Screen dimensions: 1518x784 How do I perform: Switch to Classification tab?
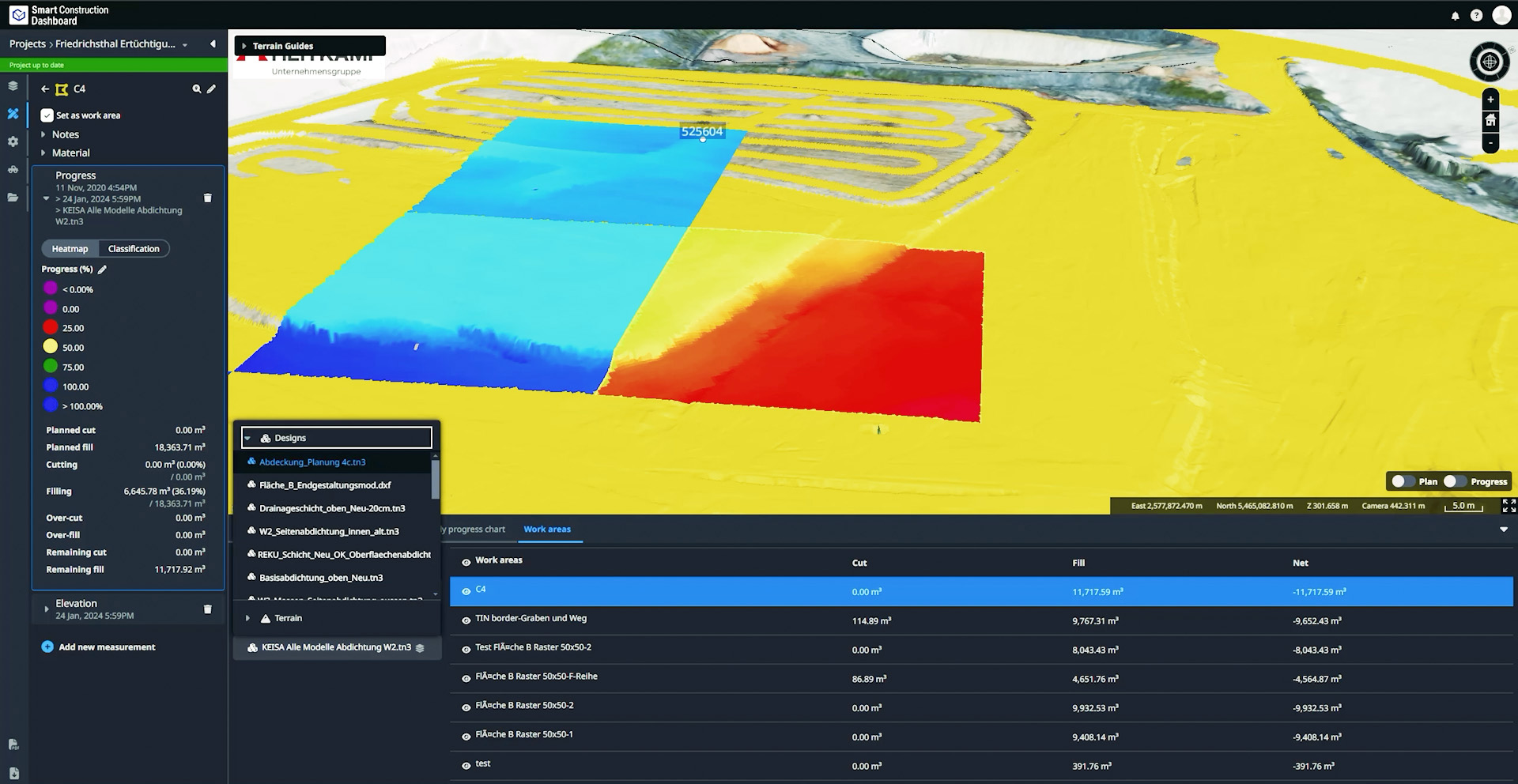134,249
